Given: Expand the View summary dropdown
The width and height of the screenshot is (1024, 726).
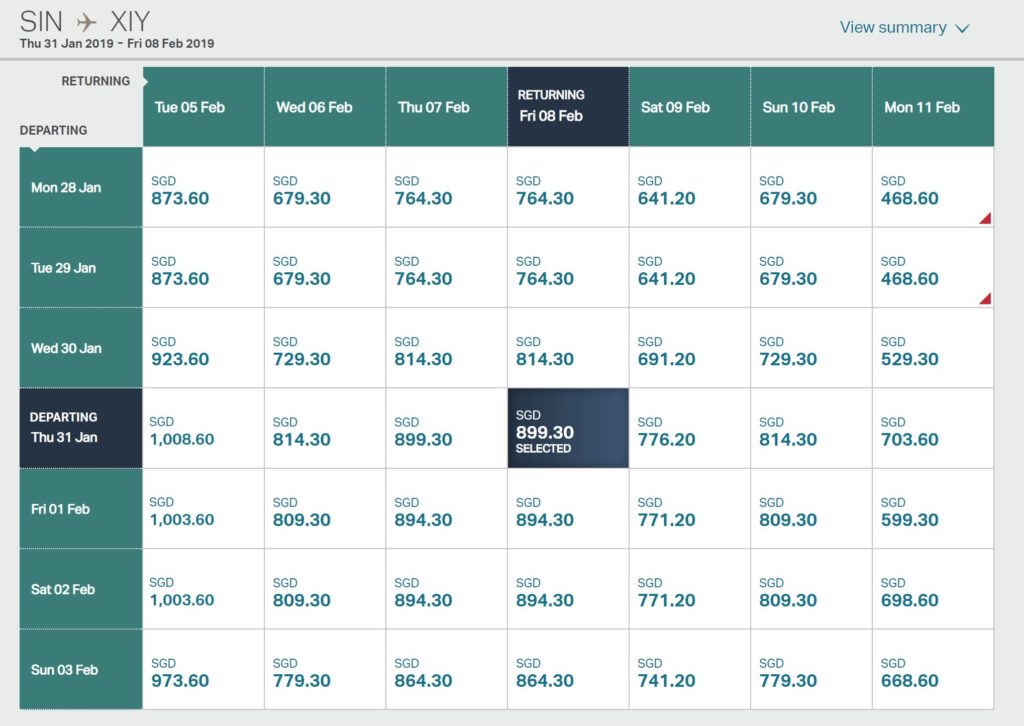Looking at the screenshot, I should 904,28.
